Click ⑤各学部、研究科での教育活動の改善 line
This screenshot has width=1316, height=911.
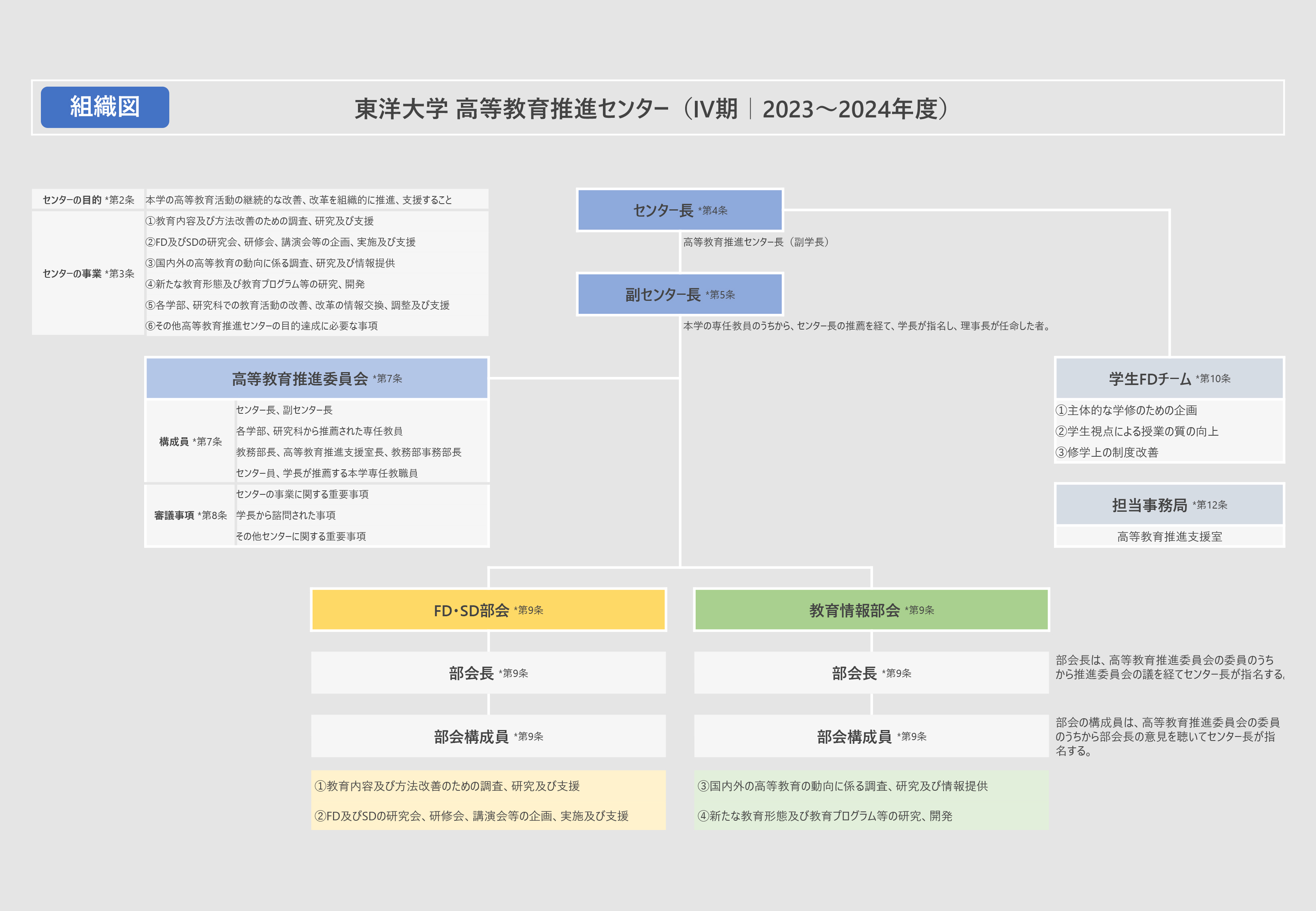[x=297, y=305]
